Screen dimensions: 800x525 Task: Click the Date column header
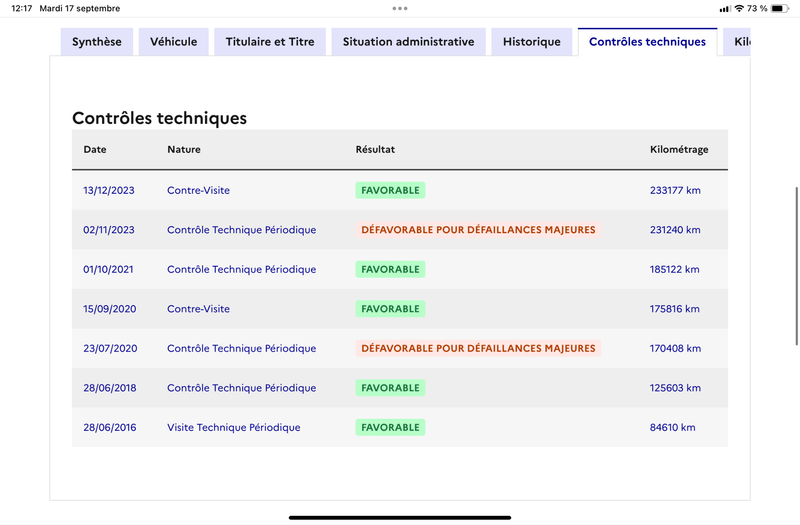pyautogui.click(x=95, y=149)
